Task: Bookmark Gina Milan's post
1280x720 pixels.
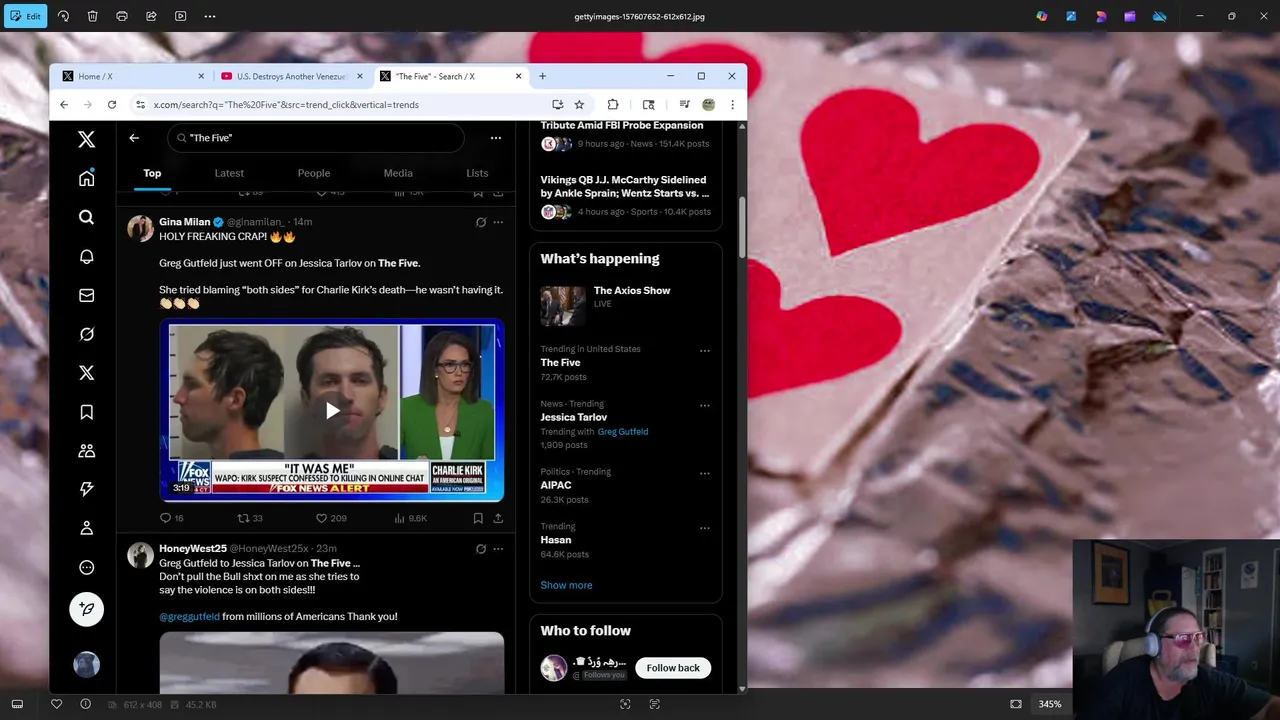Action: (x=478, y=518)
